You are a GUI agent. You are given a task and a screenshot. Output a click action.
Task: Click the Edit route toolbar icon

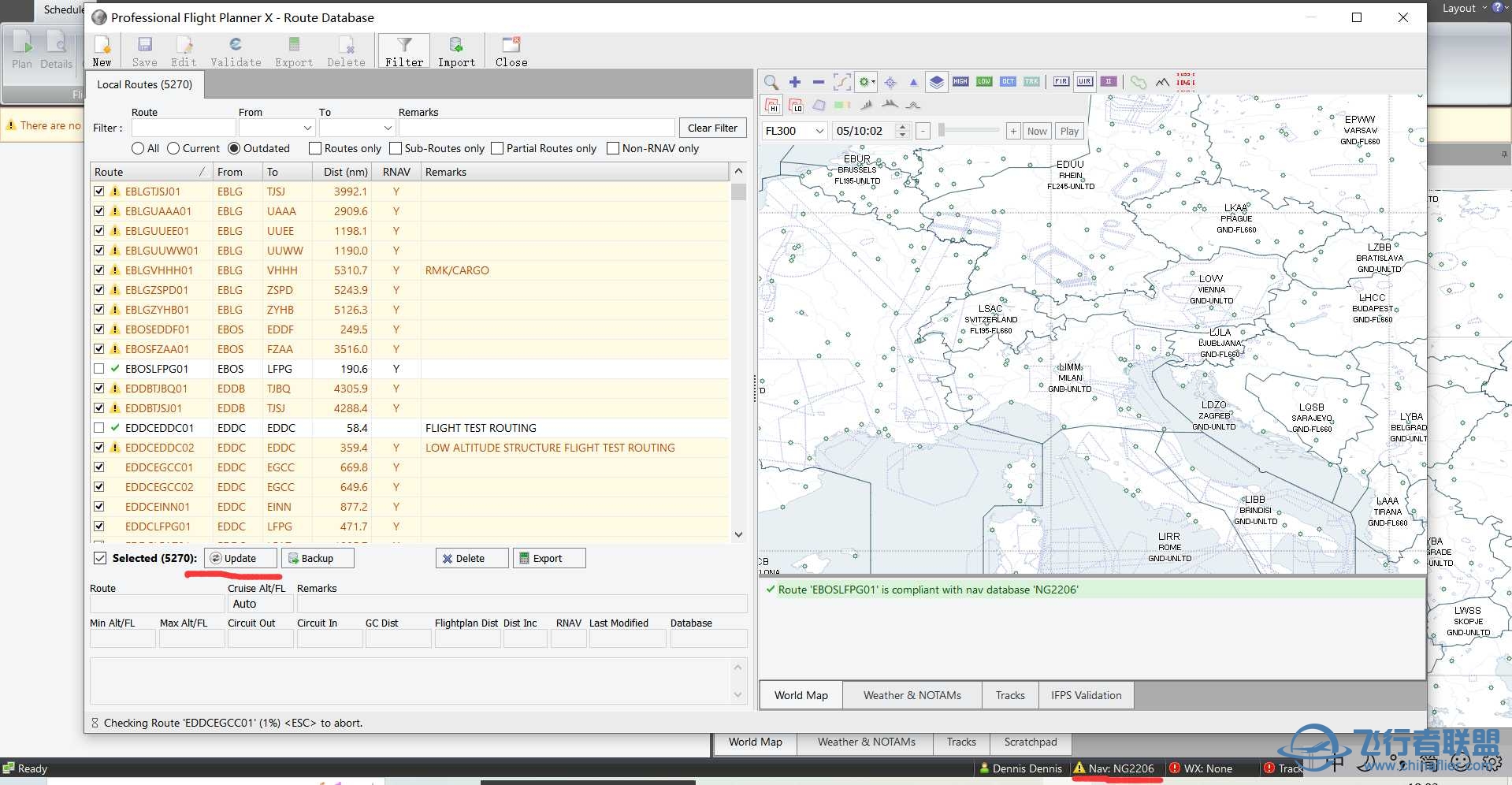pyautogui.click(x=184, y=51)
